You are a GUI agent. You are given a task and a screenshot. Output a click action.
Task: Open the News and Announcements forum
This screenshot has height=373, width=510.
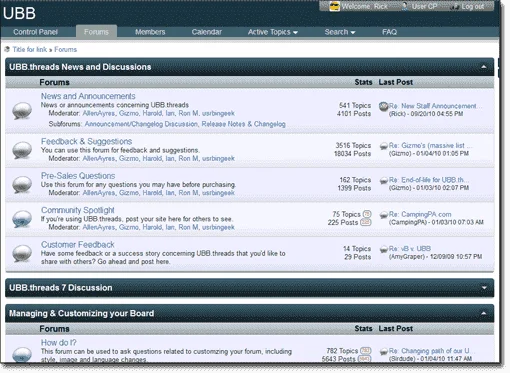point(88,96)
